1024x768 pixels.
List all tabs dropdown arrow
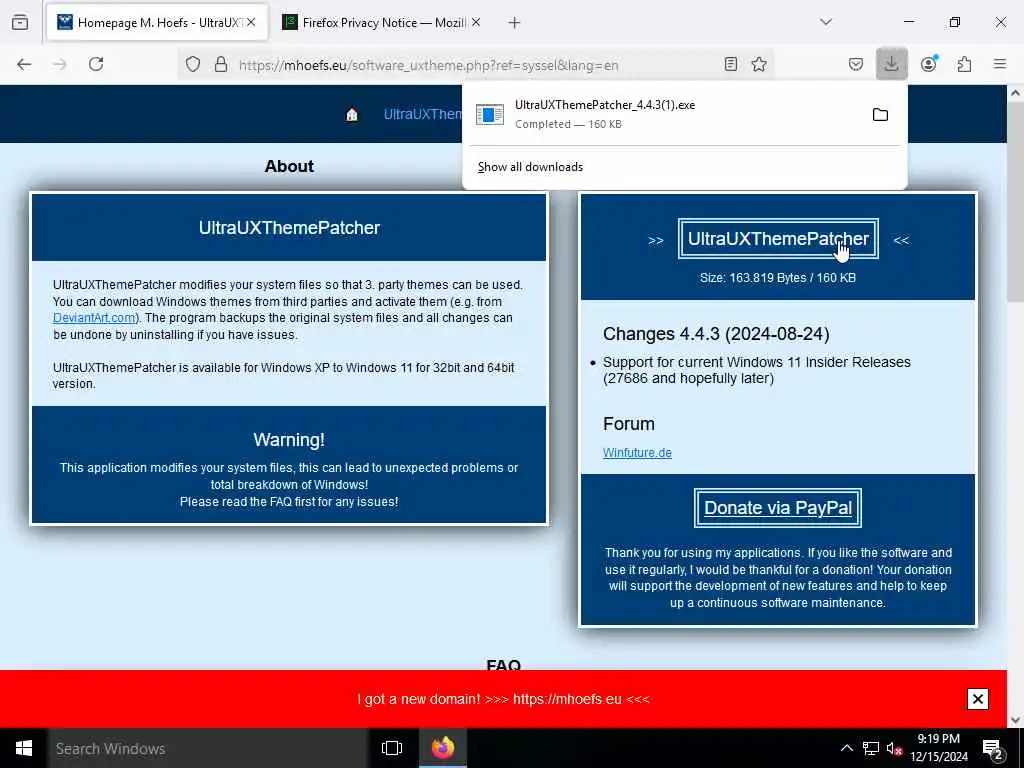(x=826, y=22)
